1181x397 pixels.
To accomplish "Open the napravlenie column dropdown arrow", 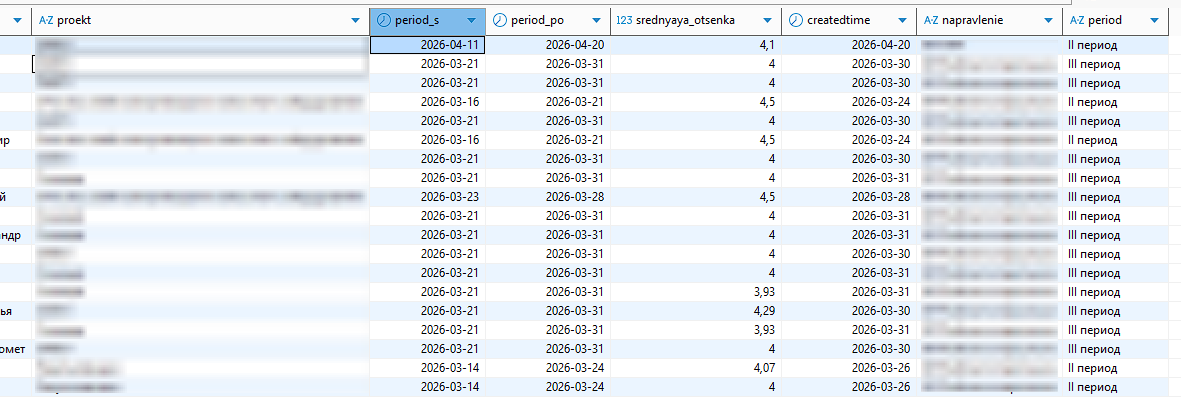I will 1048,21.
